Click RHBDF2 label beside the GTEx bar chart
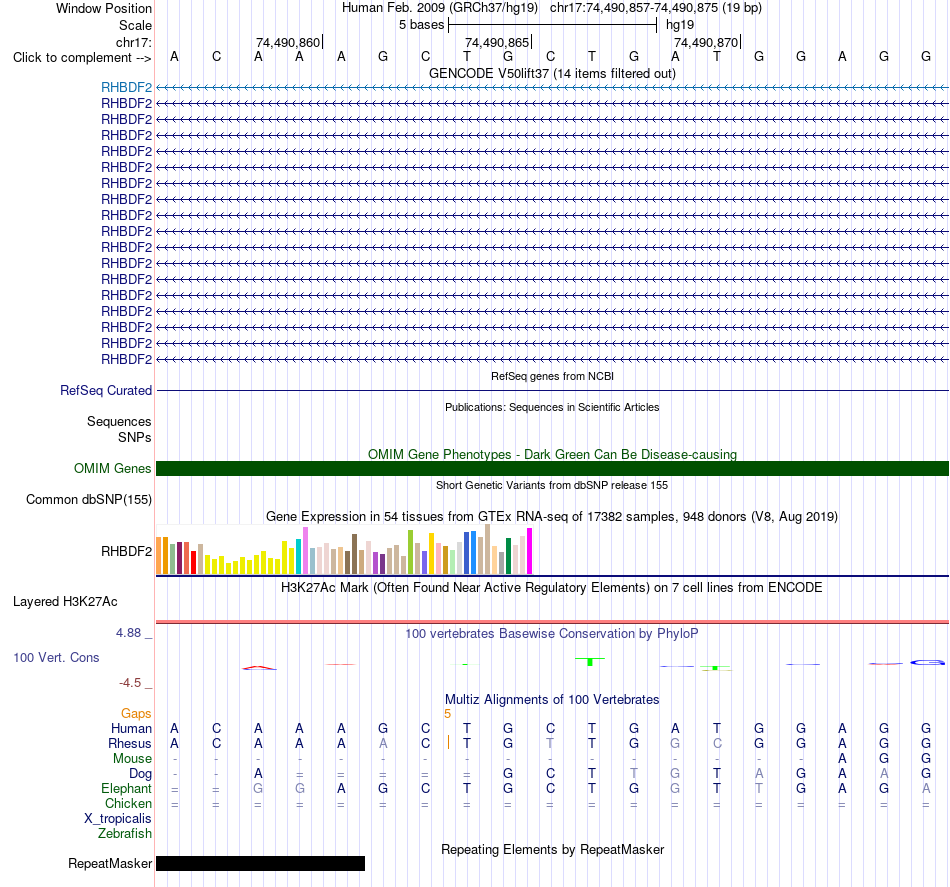The width and height of the screenshot is (950, 887). tap(126, 551)
